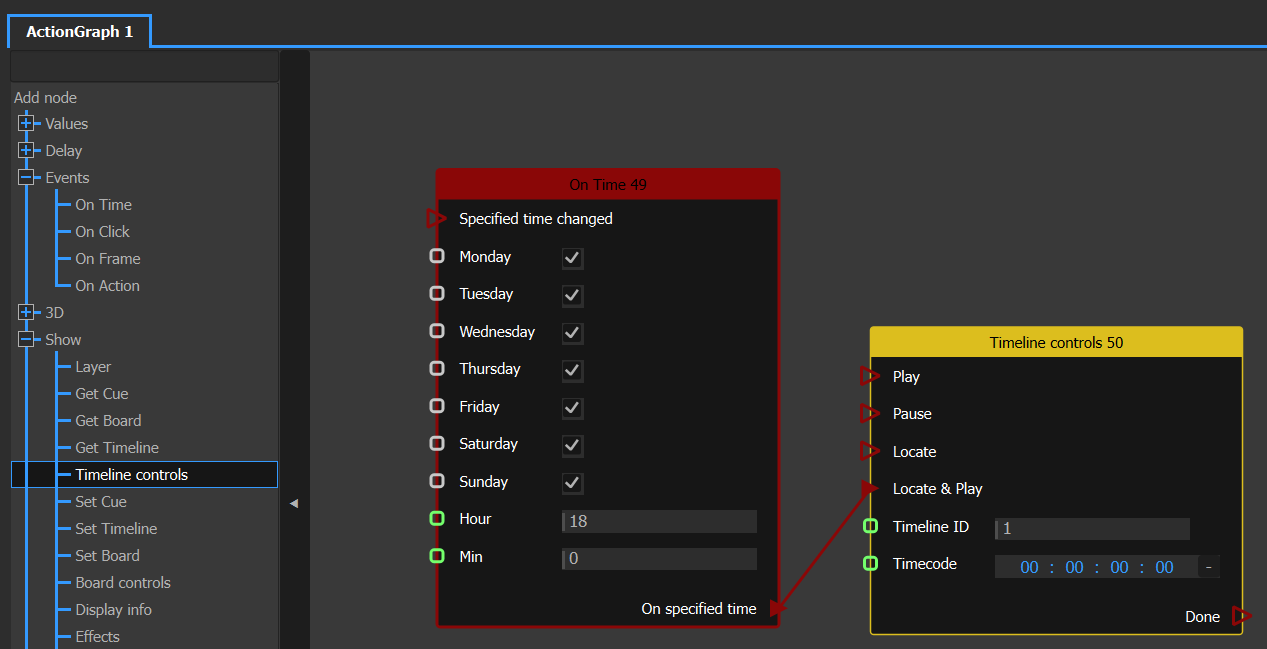Click the Locate input trigger port
This screenshot has height=649, width=1267.
pyautogui.click(x=869, y=452)
